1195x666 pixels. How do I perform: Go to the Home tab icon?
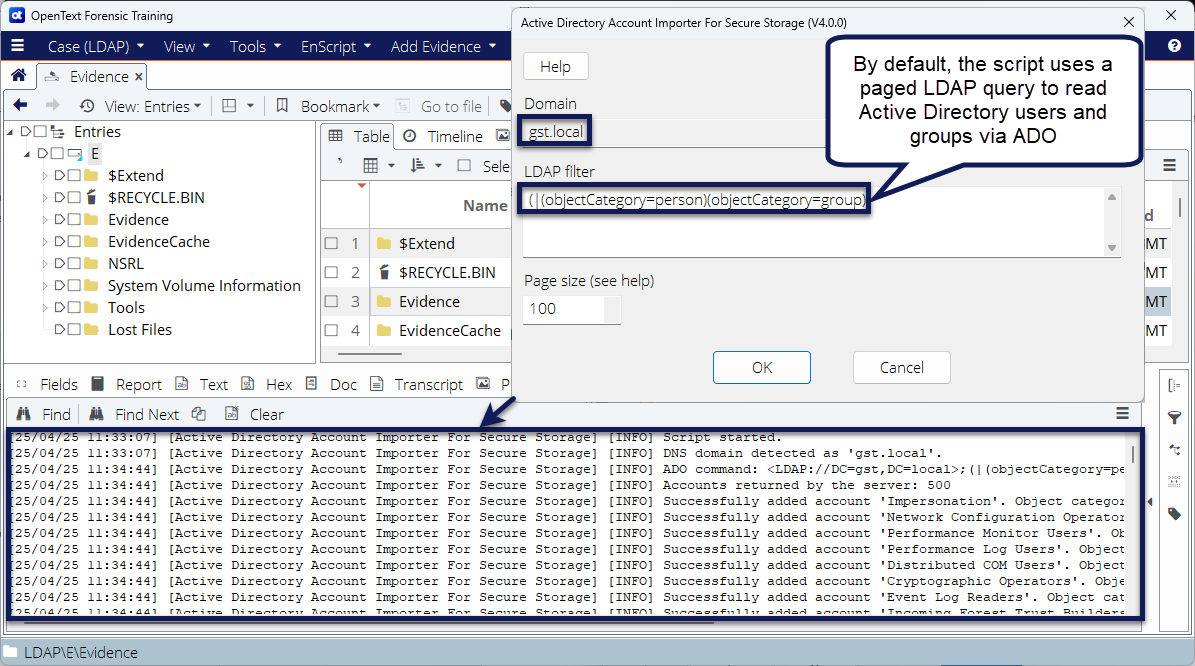tap(18, 75)
